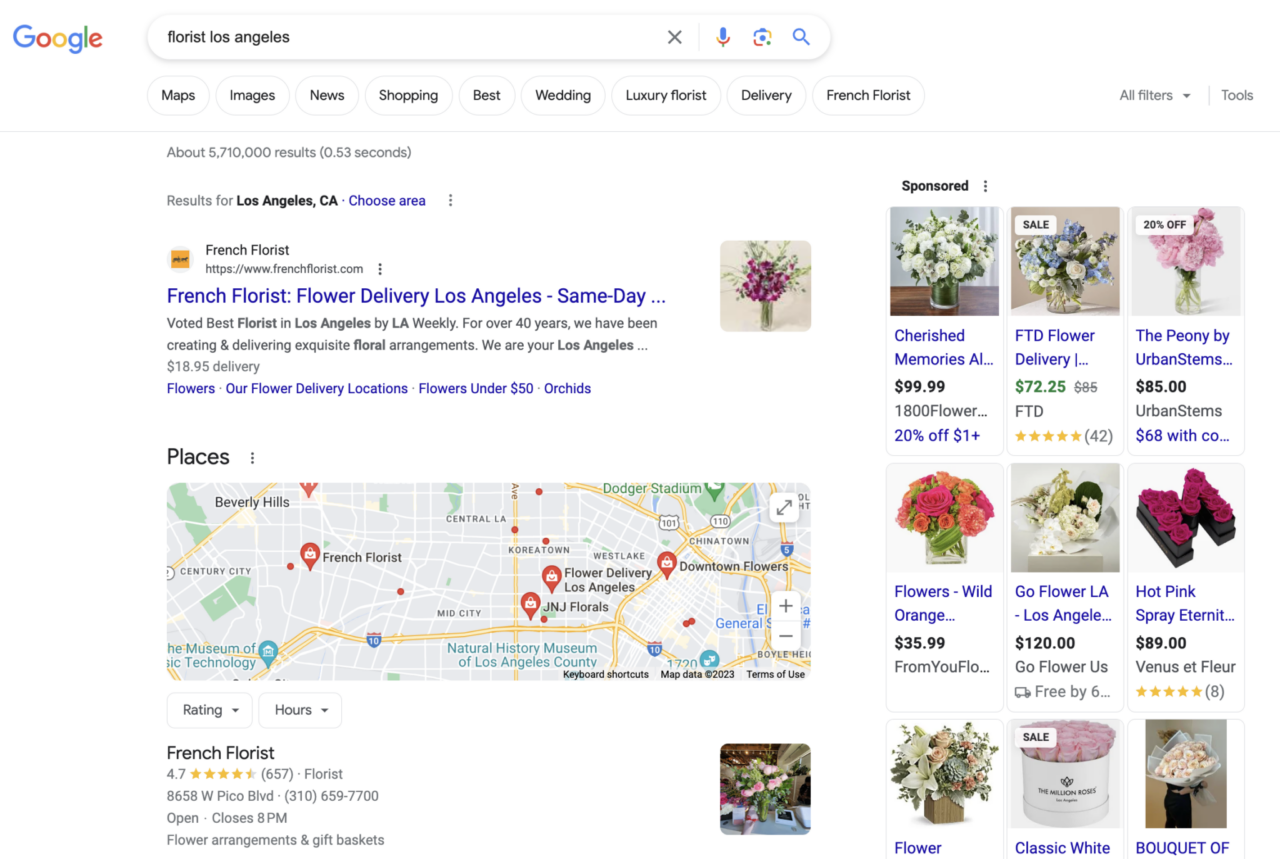Apply the Luxury florist filter chip
1280x859 pixels.
(x=666, y=95)
